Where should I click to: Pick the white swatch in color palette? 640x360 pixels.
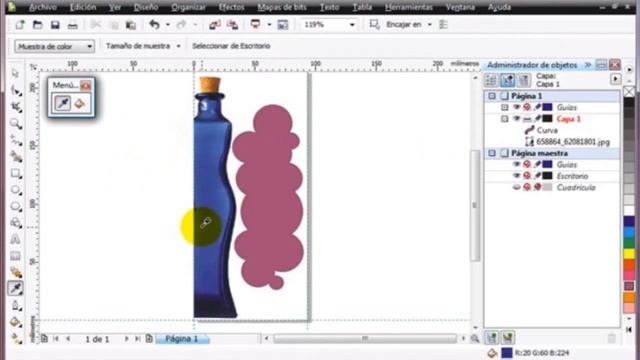pyautogui.click(x=629, y=211)
